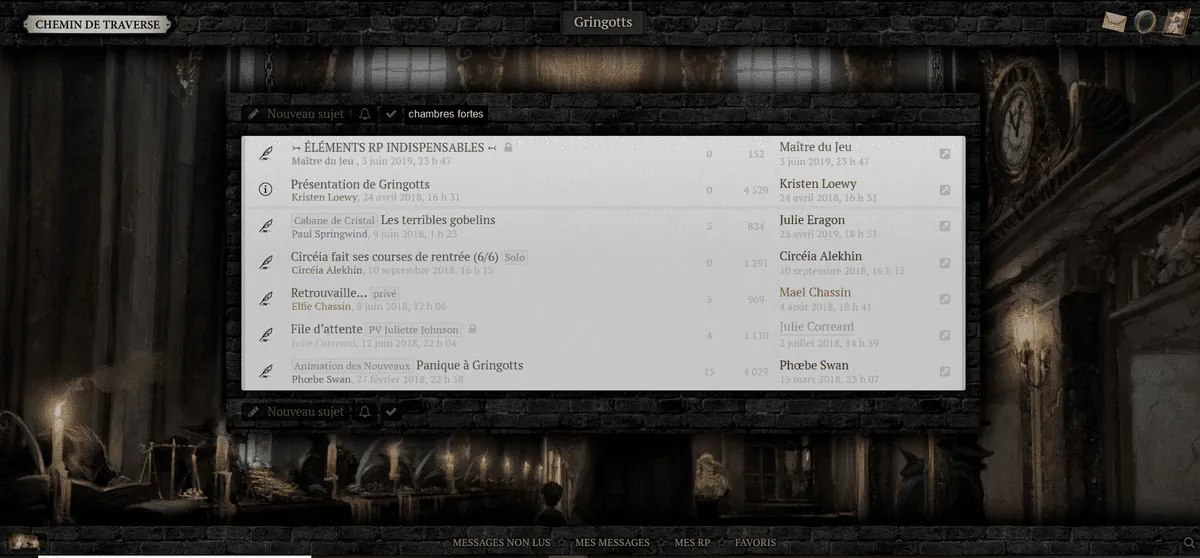Click the Solo tag

pyautogui.click(x=515, y=258)
